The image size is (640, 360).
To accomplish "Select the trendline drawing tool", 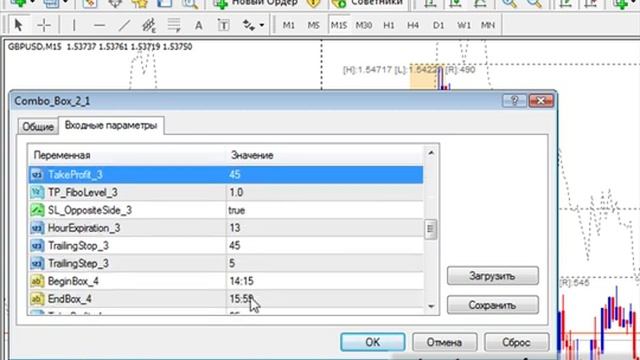I will [124, 25].
